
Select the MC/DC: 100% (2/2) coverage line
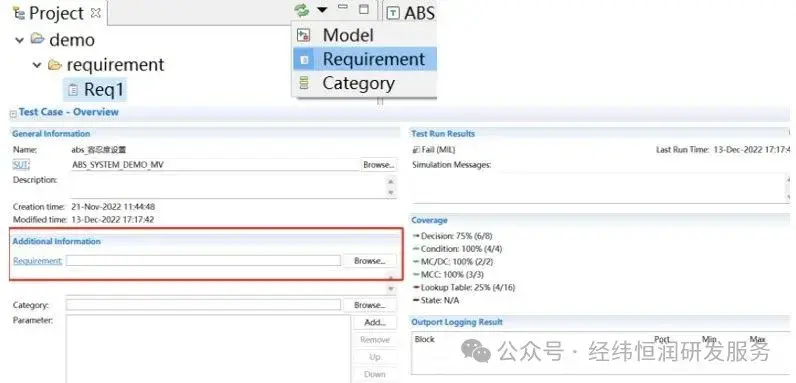click(453, 262)
